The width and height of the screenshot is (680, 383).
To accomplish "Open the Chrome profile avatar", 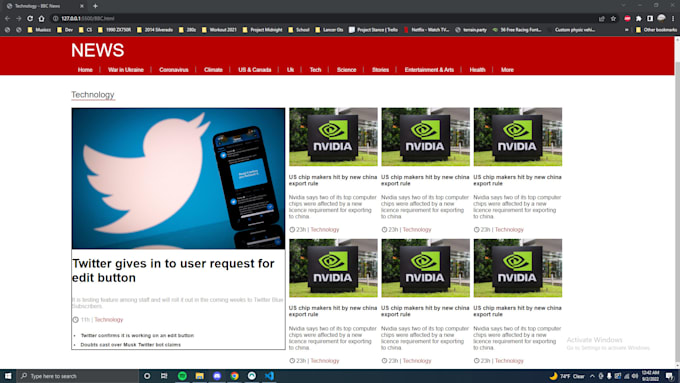I will (x=661, y=18).
